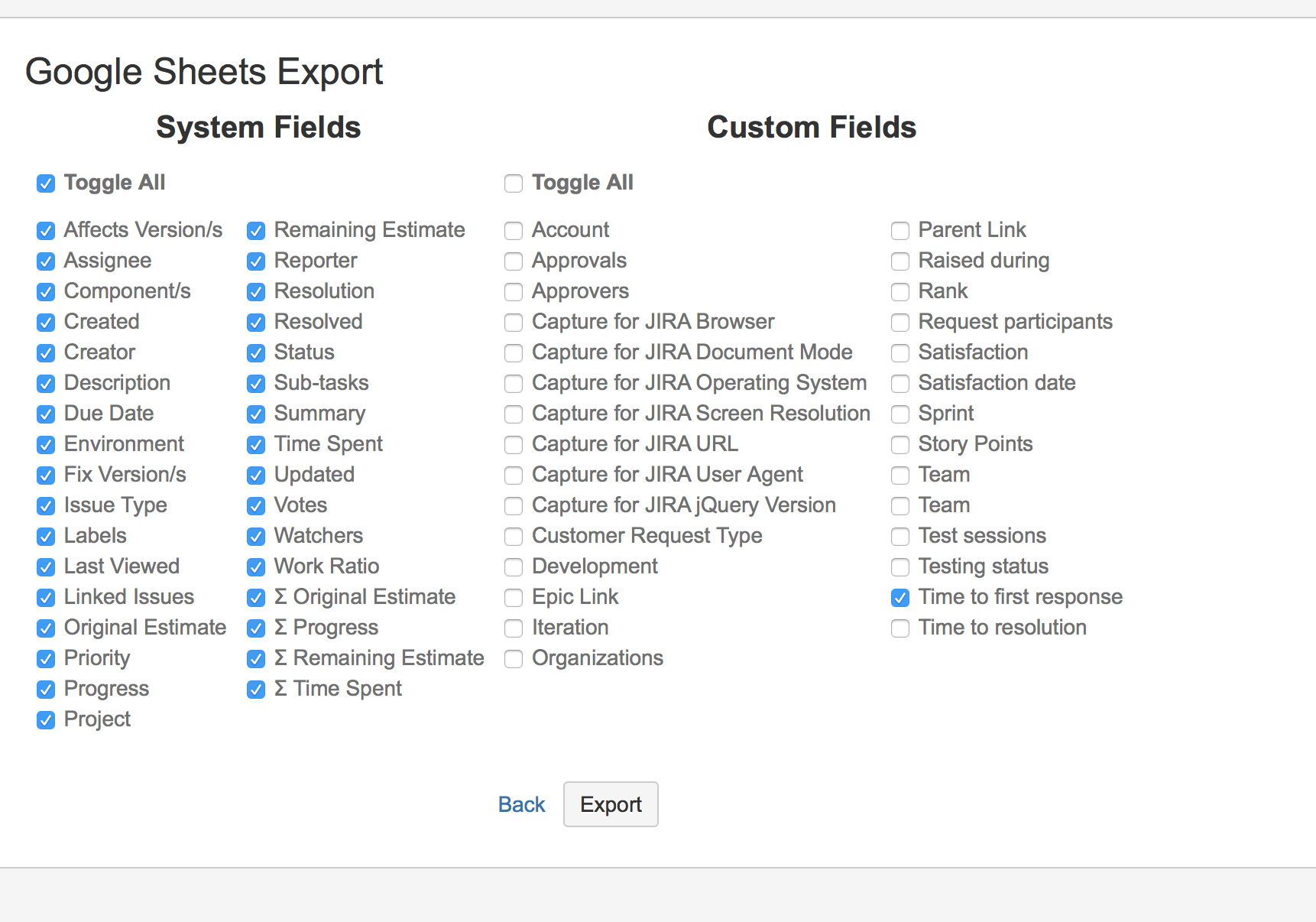Enable the Custom Fields Toggle All checkbox
Viewport: 1316px width, 922px height.
pos(514,183)
